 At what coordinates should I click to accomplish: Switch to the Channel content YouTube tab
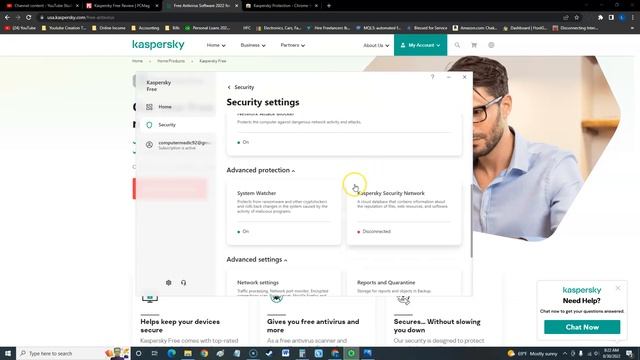pos(42,6)
